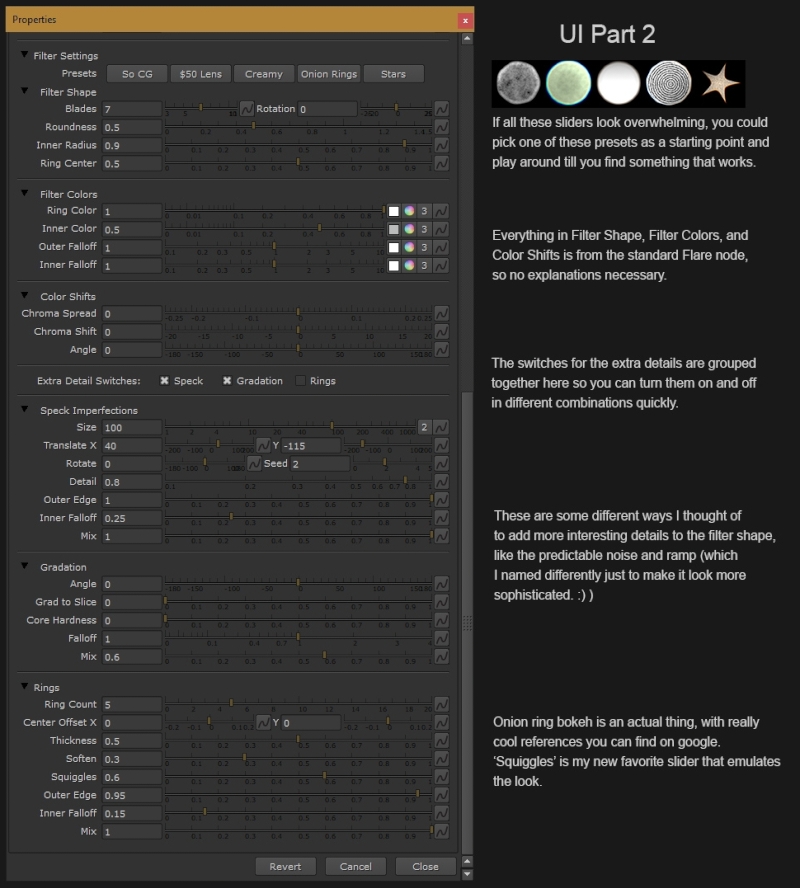Enable the Rings extra detail checkbox
Viewport: 800px width, 888px height.
point(300,381)
